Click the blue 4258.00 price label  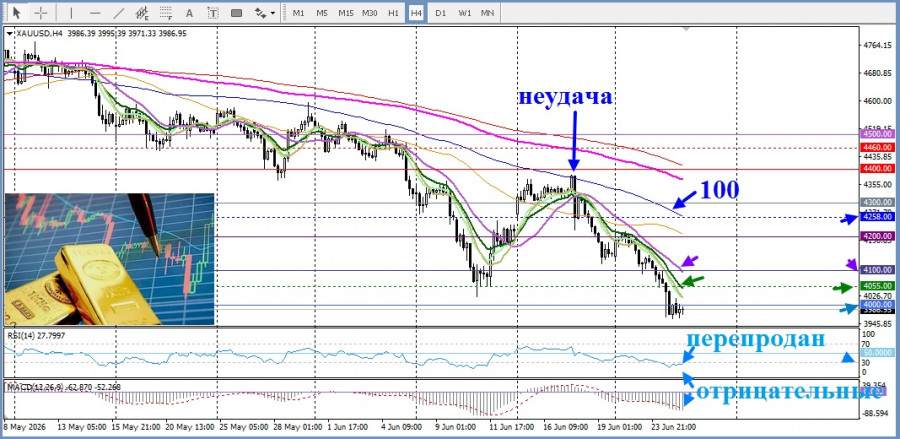click(x=878, y=217)
